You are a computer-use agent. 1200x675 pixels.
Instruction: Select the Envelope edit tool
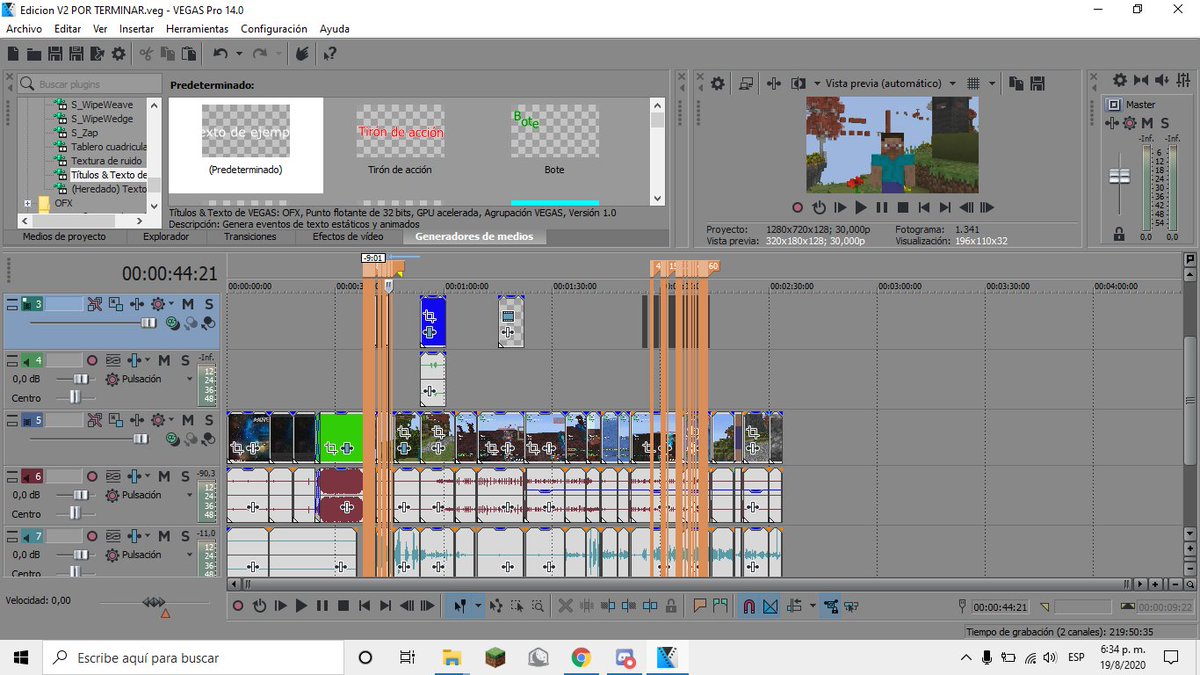tap(495, 605)
